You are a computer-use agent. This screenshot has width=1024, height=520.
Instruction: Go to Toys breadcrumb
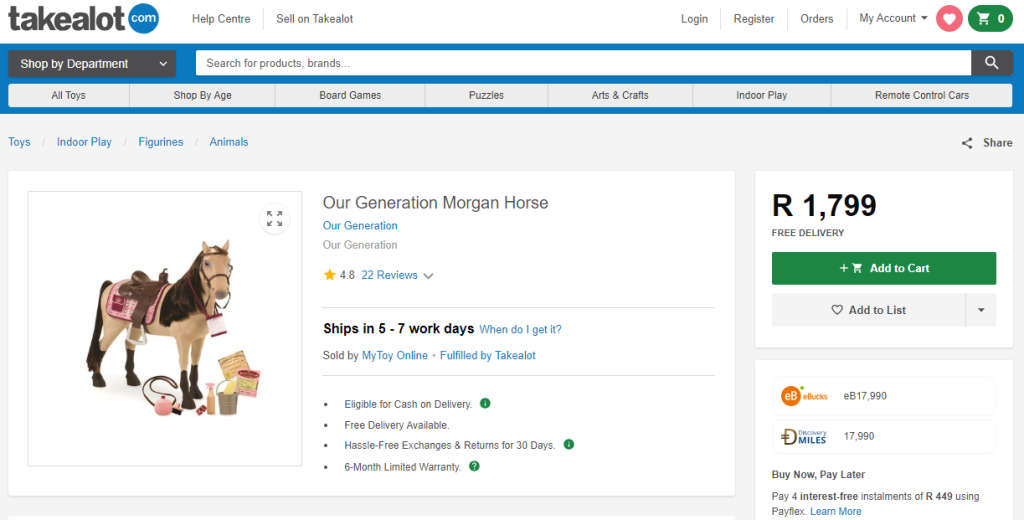[x=19, y=142]
